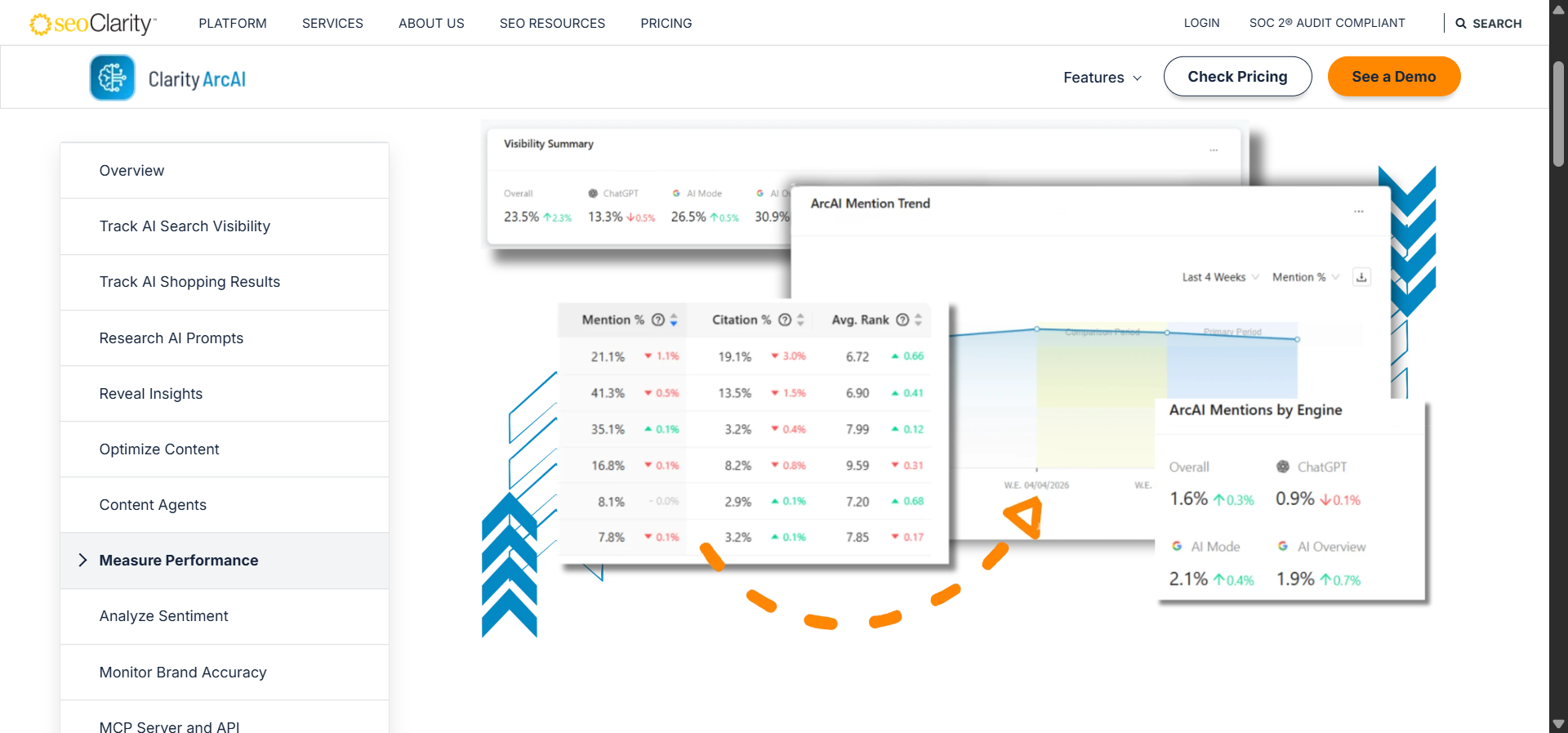Open ArcAI Mention Trend options ellipsis
Screen dimensions: 1568x733
[x=1358, y=212]
